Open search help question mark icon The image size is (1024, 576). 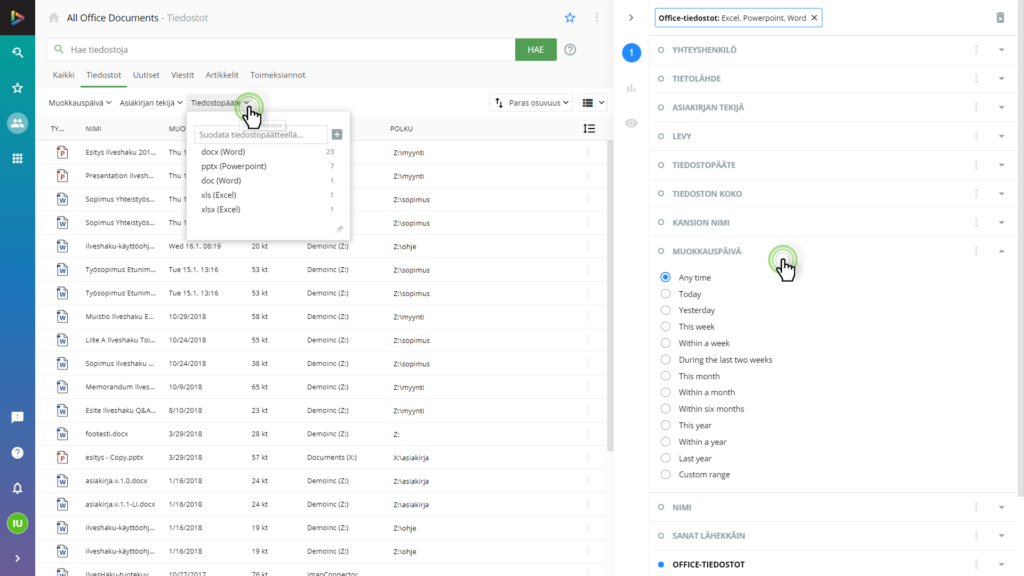pyautogui.click(x=570, y=50)
